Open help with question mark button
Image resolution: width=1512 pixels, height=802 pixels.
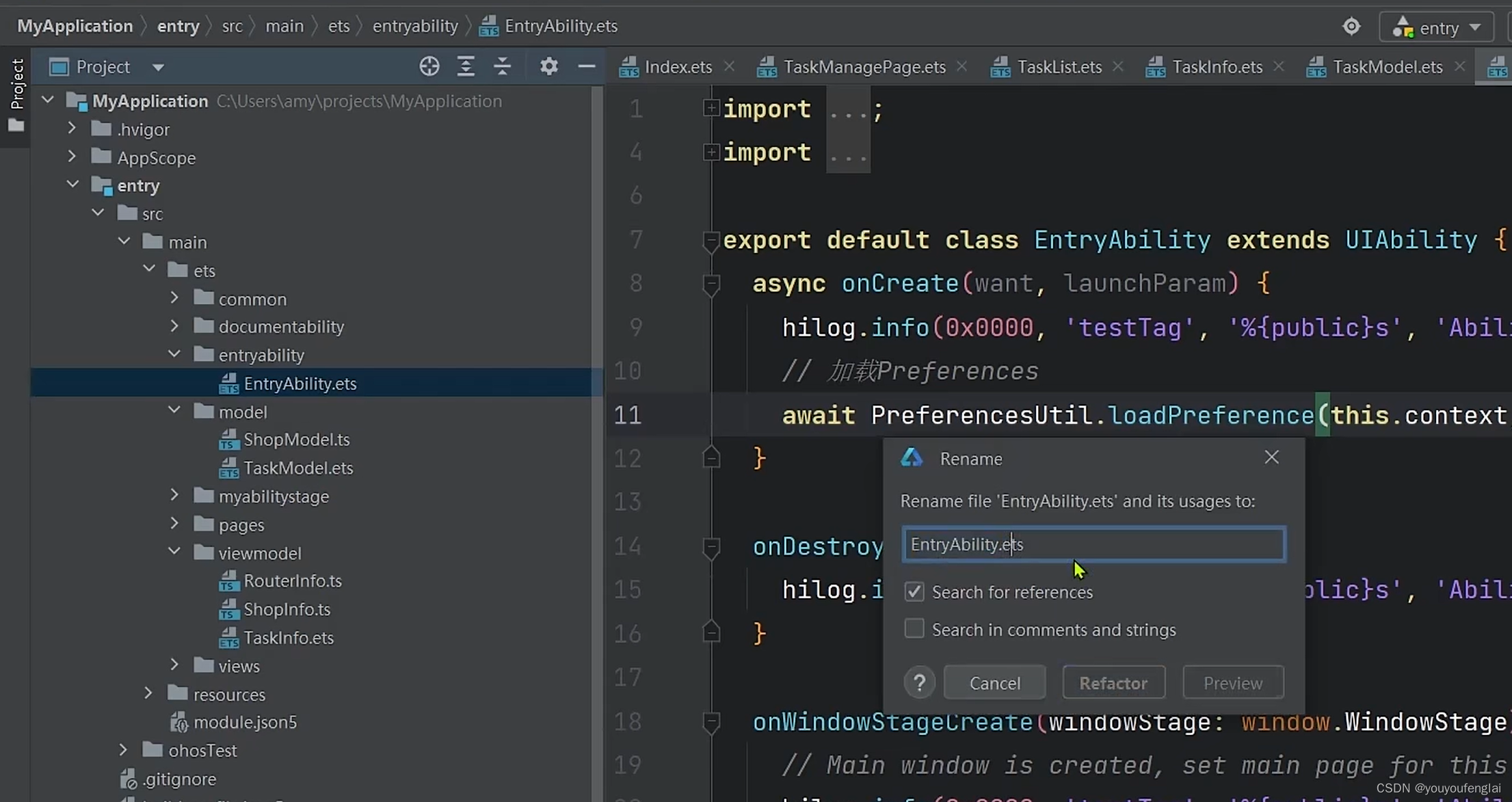[919, 682]
